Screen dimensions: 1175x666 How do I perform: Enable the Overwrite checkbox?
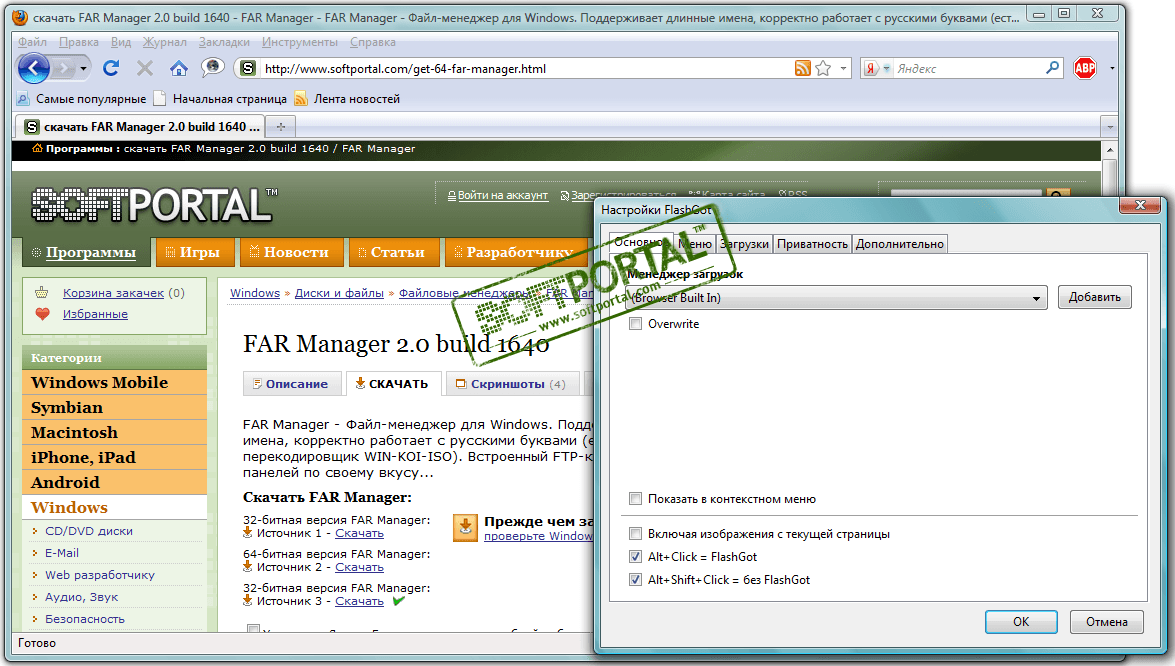(635, 324)
